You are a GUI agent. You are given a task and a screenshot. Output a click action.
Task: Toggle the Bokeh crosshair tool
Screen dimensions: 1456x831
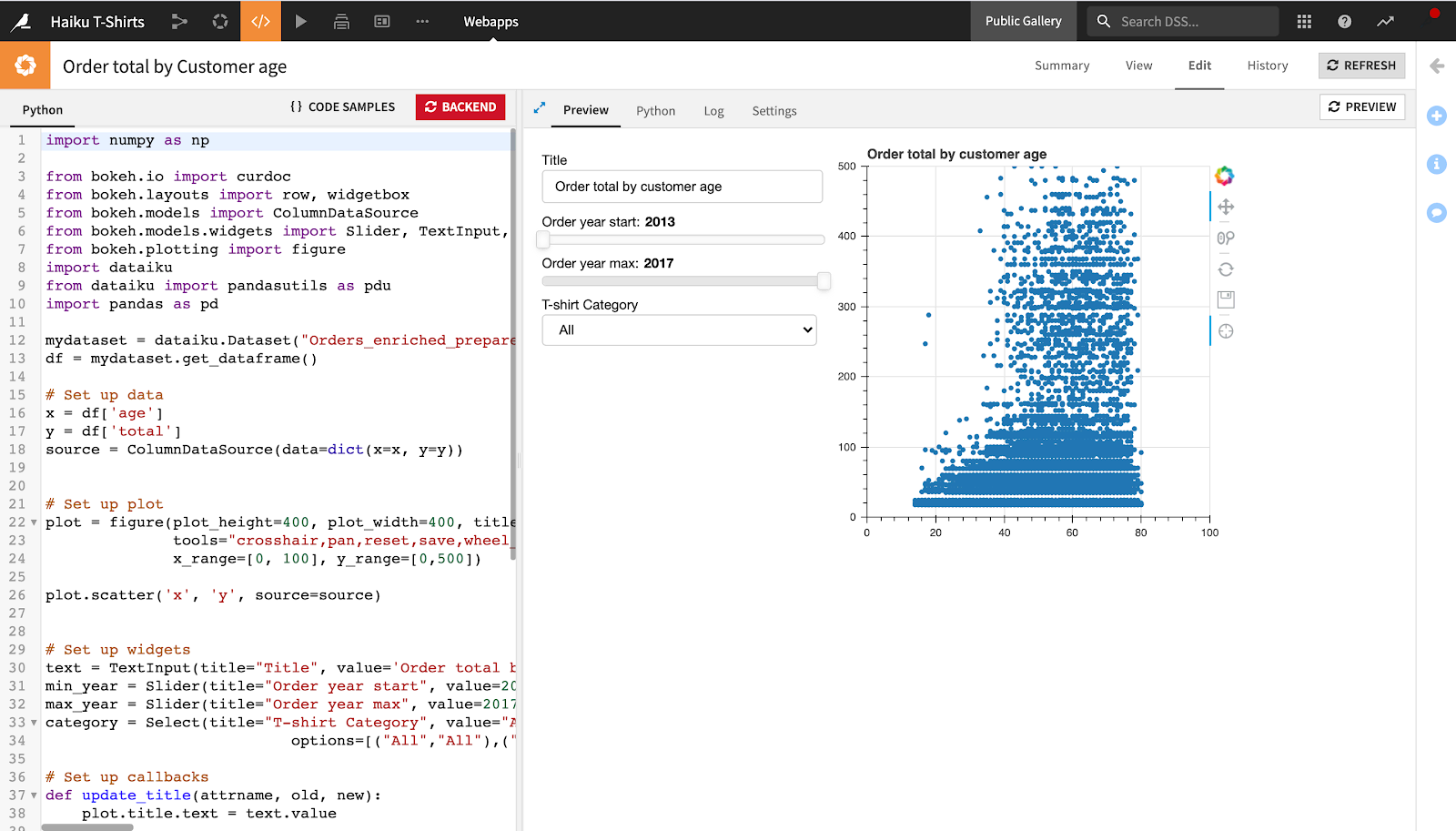coord(1226,331)
